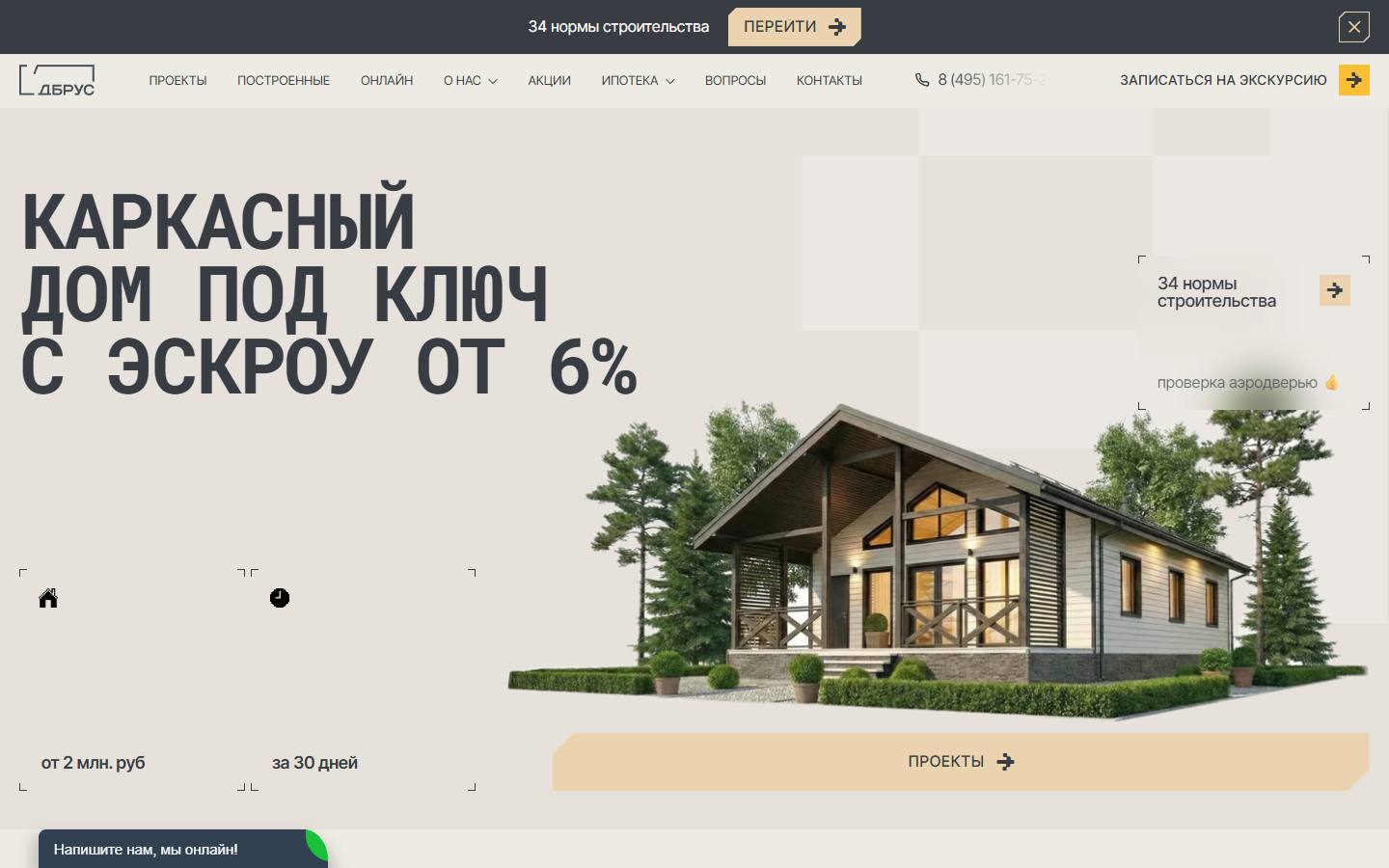Open the КОНТАКТЫ page
The width and height of the screenshot is (1389, 868).
point(830,81)
